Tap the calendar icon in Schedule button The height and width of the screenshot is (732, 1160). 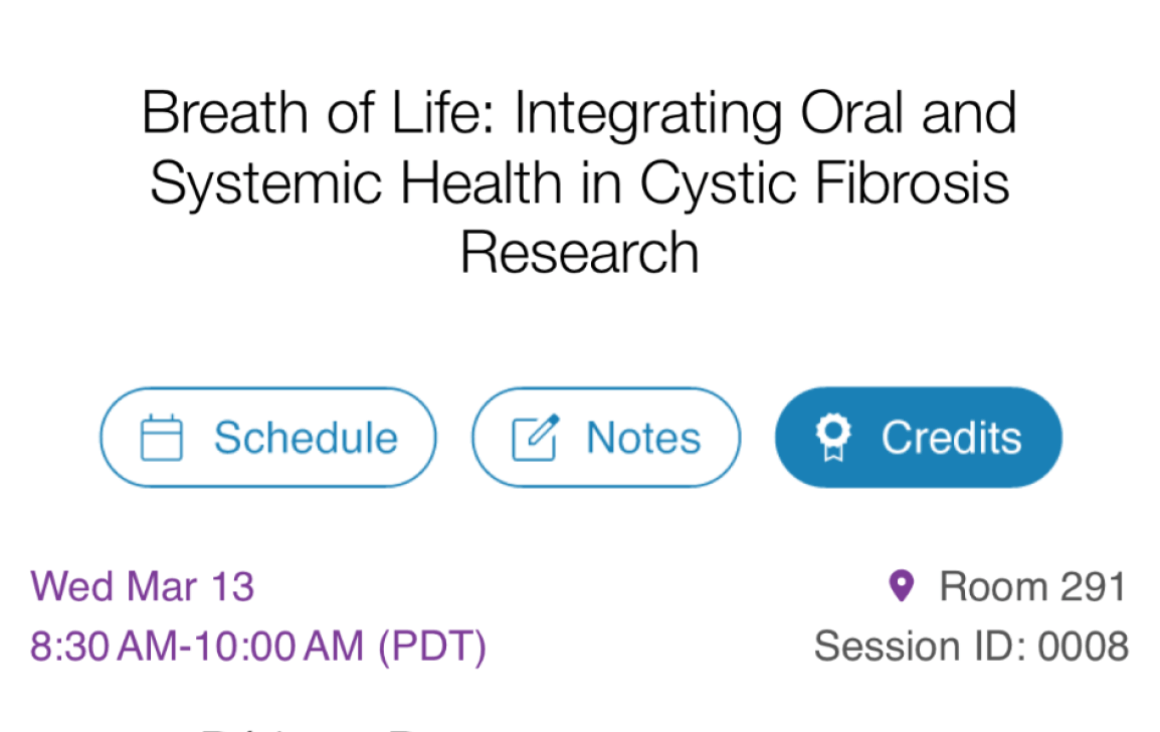[161, 437]
